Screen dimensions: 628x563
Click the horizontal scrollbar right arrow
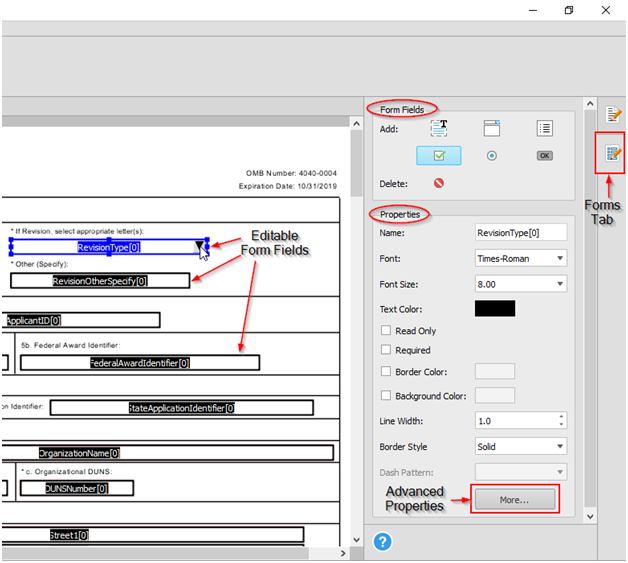[x=343, y=553]
